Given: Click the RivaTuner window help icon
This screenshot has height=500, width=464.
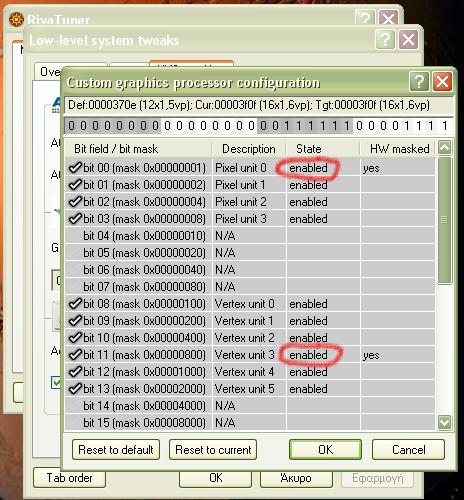Looking at the screenshot, I should pyautogui.click(x=365, y=18).
